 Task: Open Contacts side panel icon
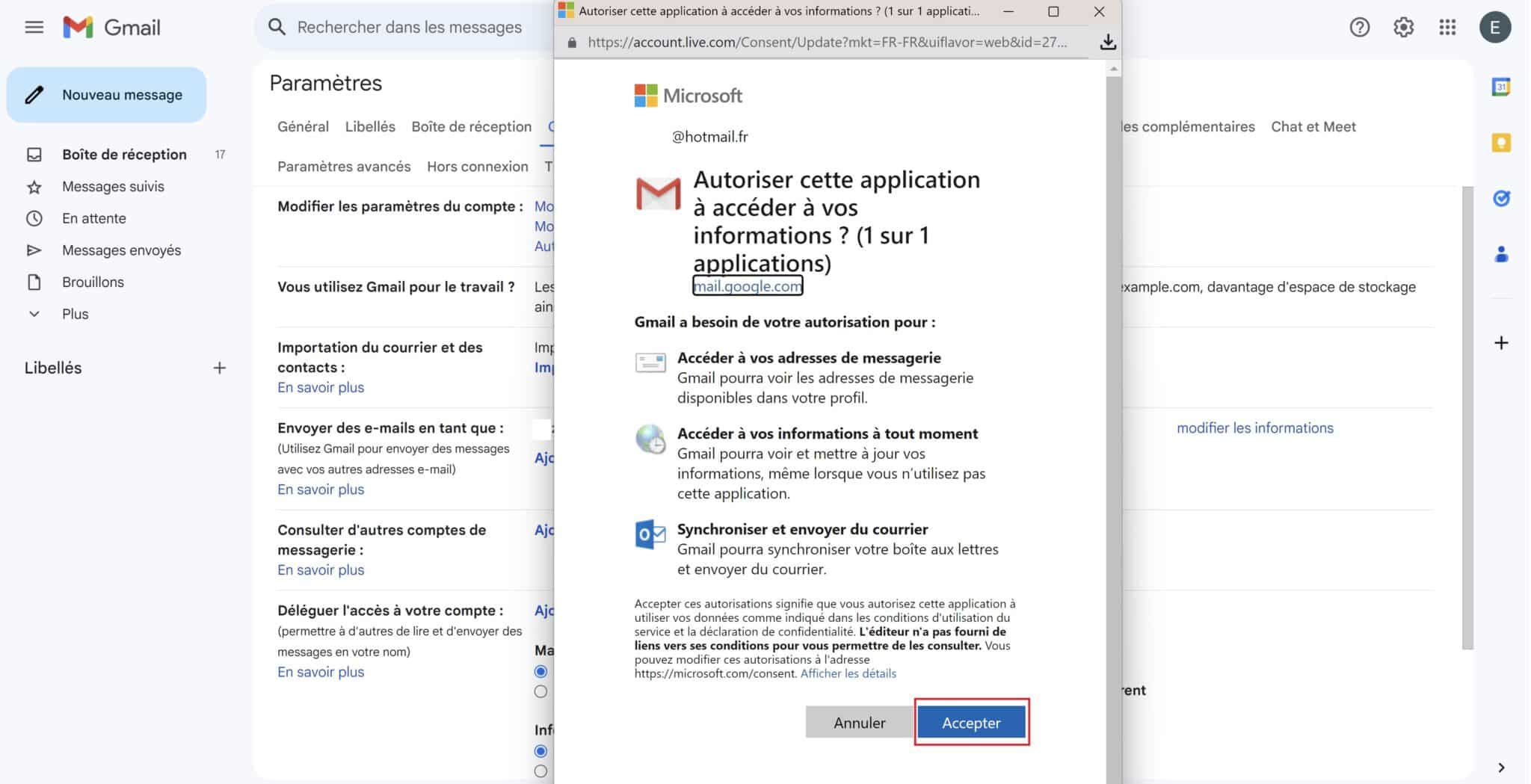[x=1501, y=255]
